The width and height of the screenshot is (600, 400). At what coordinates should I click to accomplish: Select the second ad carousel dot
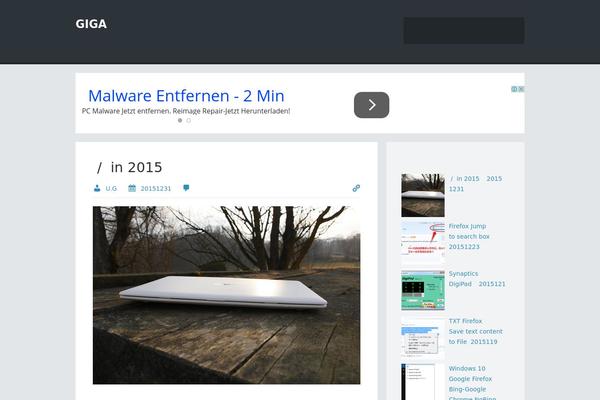point(189,120)
